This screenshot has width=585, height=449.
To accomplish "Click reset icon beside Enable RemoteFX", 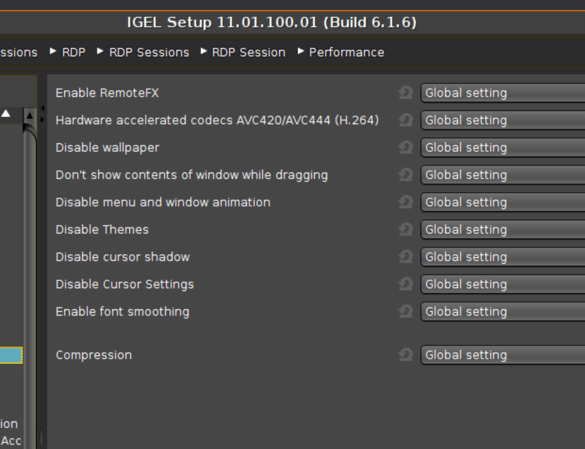I will pos(406,93).
